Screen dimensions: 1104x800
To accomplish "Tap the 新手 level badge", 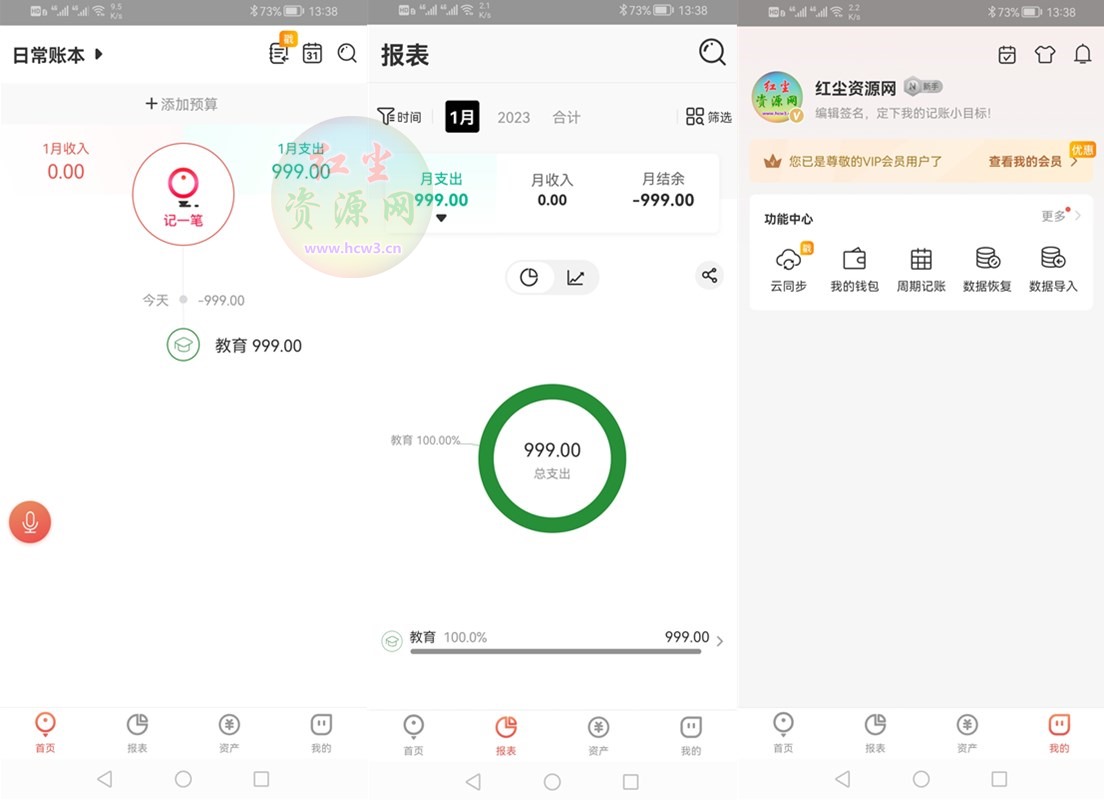I will coord(923,87).
